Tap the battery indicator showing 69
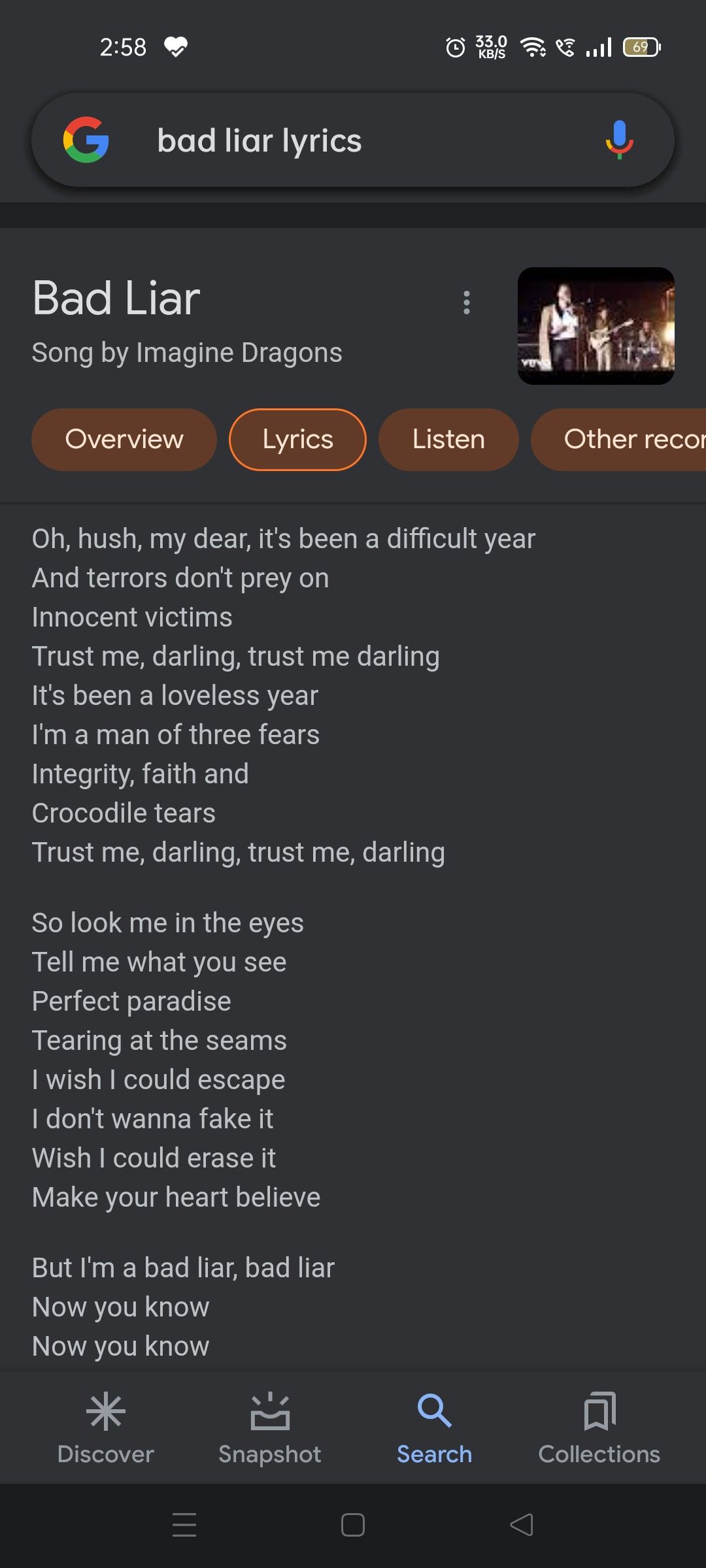 (x=641, y=47)
